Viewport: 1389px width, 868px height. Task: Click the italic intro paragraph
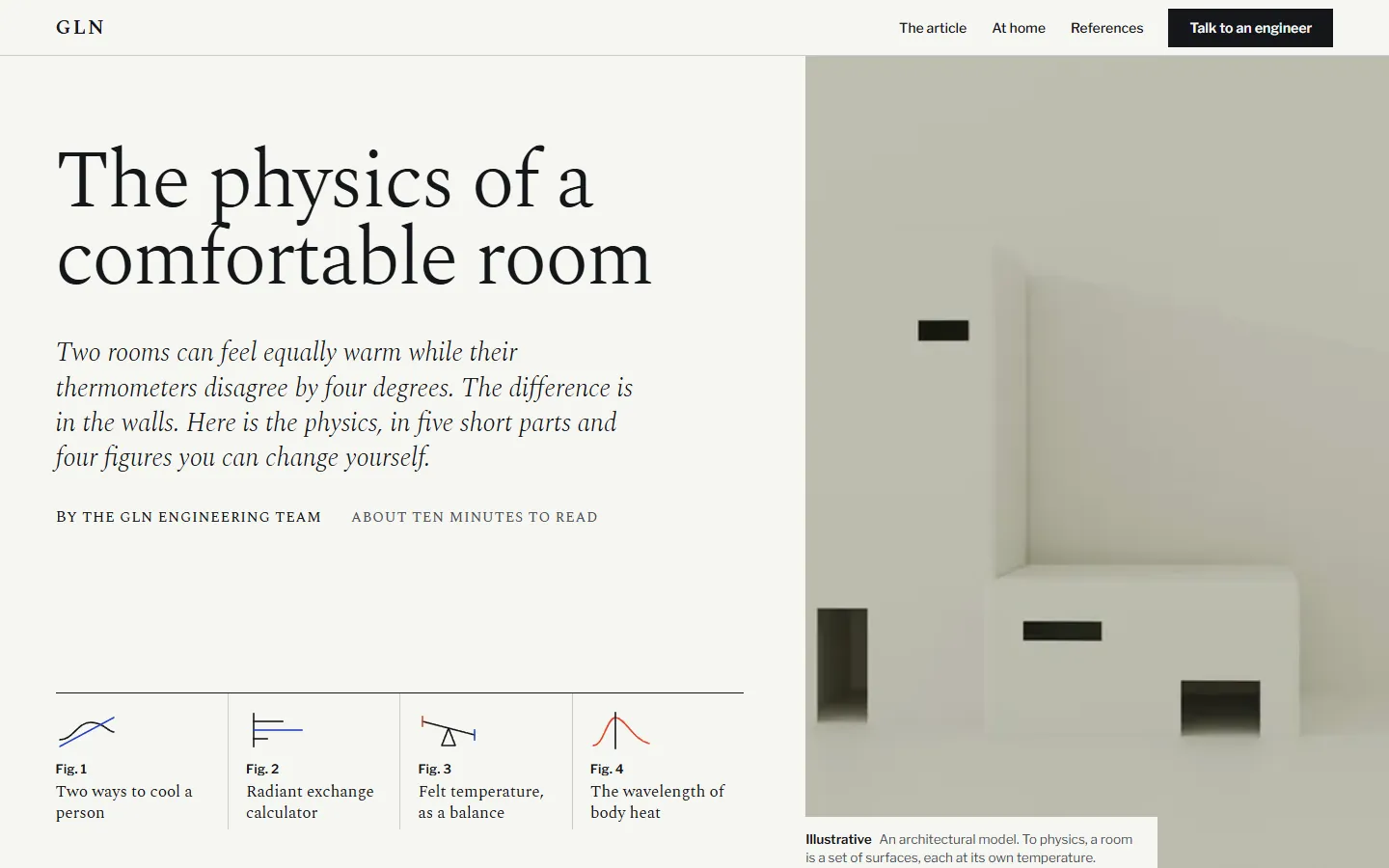pyautogui.click(x=344, y=404)
